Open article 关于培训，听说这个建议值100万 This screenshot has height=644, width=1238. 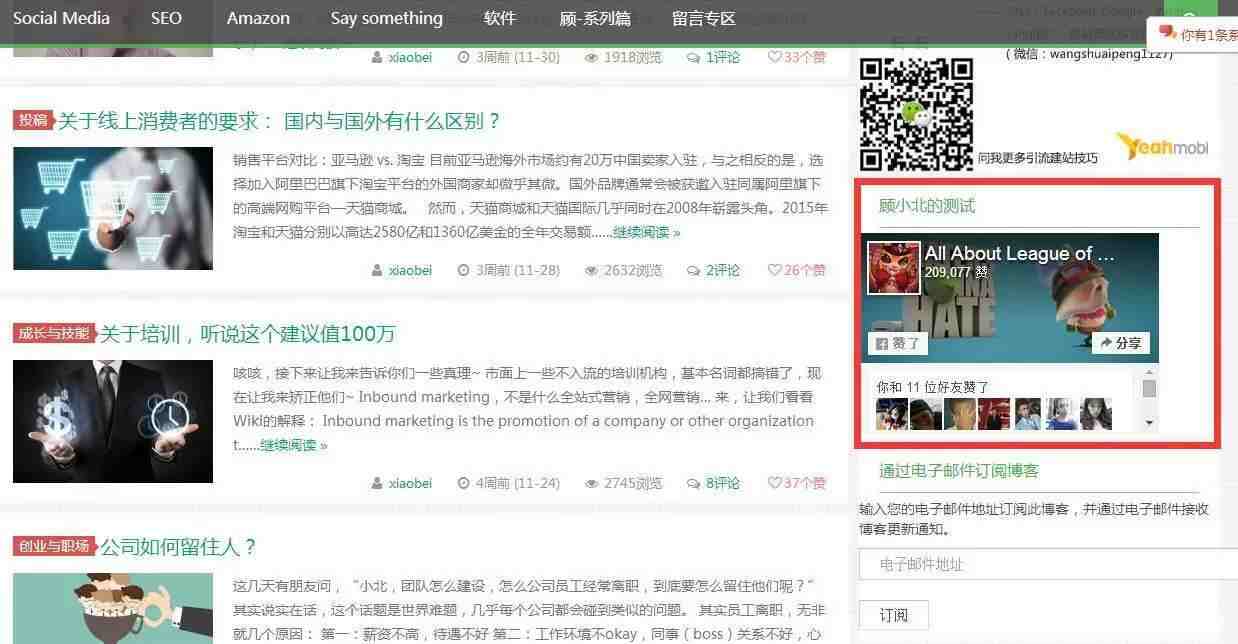[x=247, y=334]
